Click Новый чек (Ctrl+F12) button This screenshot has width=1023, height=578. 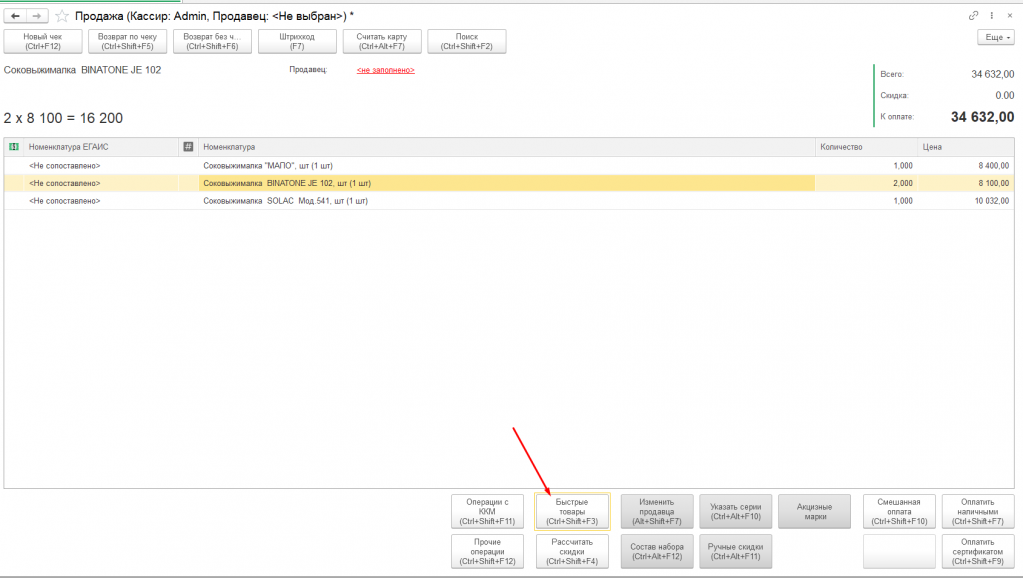point(43,41)
